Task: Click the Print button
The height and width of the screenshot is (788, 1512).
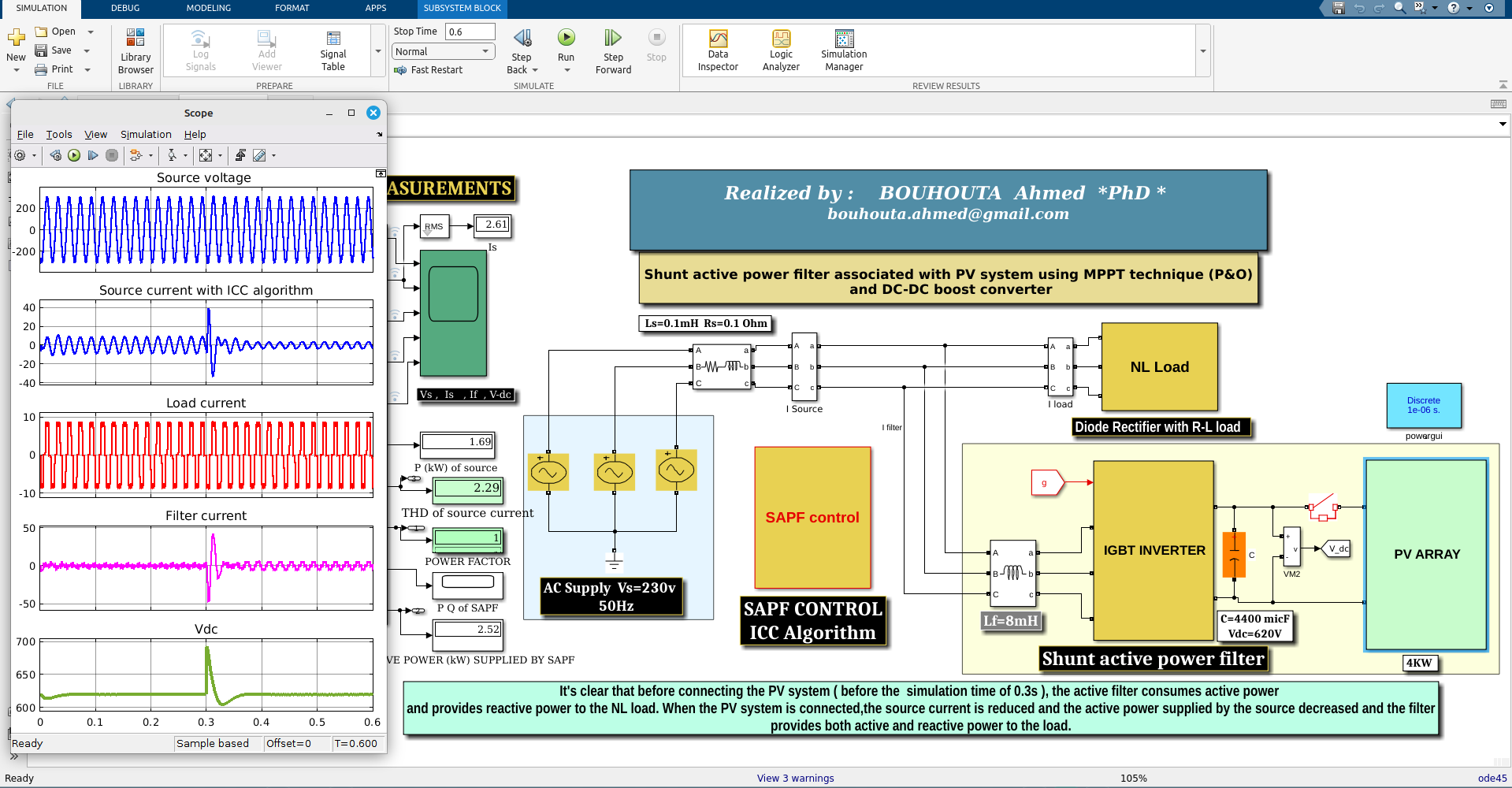Action: click(54, 69)
